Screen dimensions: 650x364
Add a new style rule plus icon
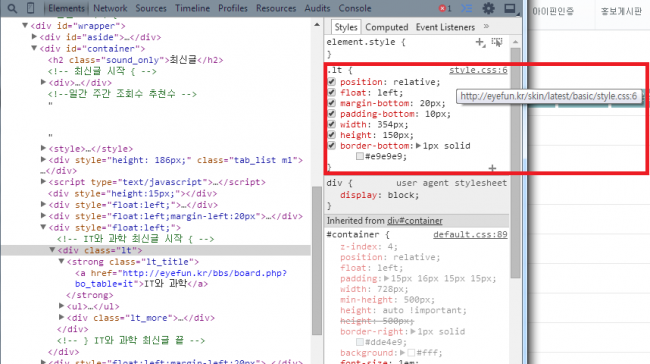[x=480, y=42]
